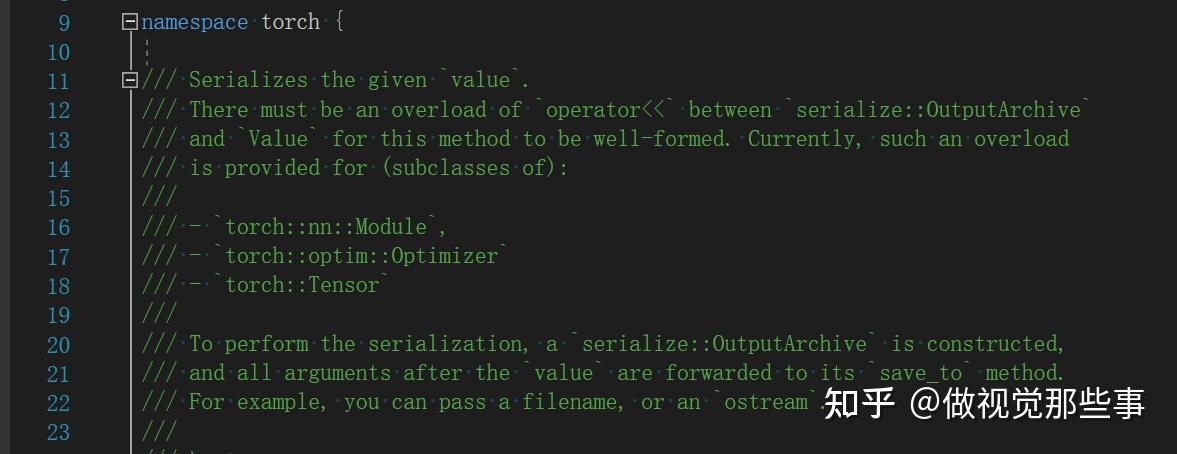
Task: Click the torch::optim::Optimizer text
Action: click(361, 256)
